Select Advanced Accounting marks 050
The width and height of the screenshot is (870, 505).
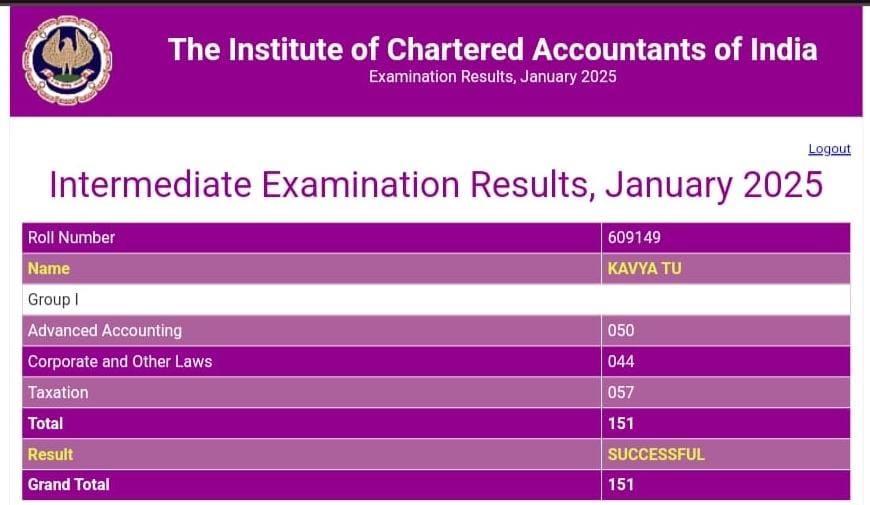pos(621,330)
